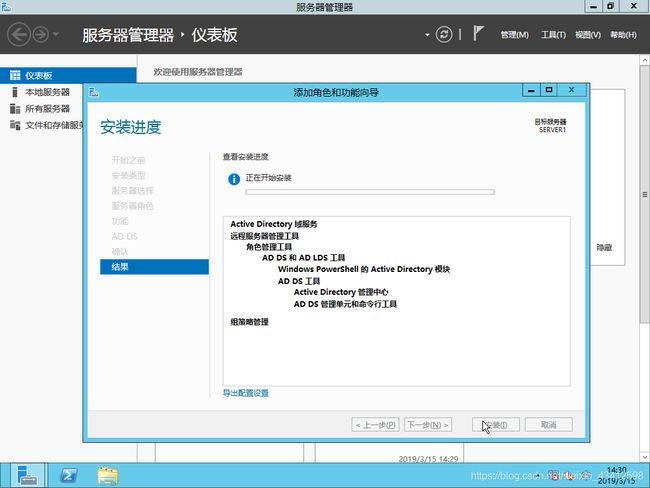Click the SERVER1 target server label
This screenshot has height=488, width=650.
552,130
